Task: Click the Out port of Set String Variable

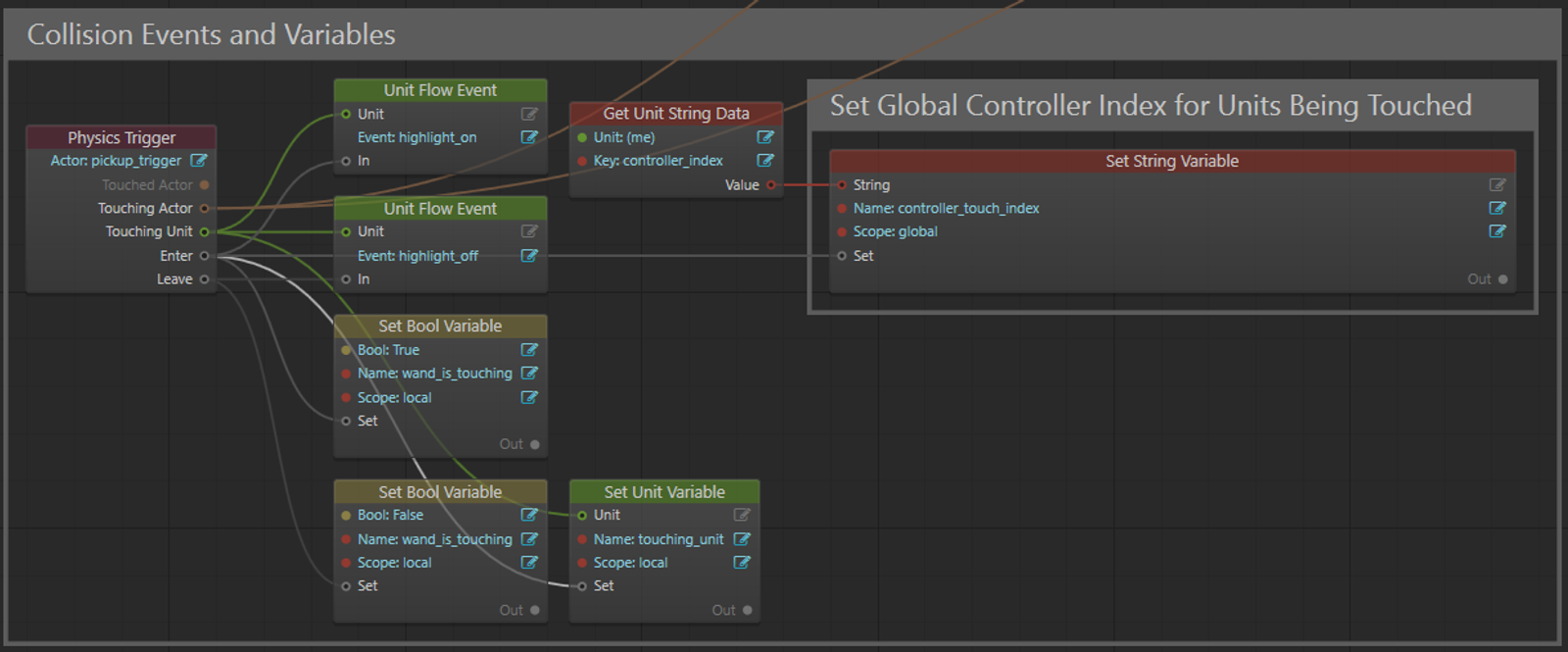Action: (x=1503, y=279)
